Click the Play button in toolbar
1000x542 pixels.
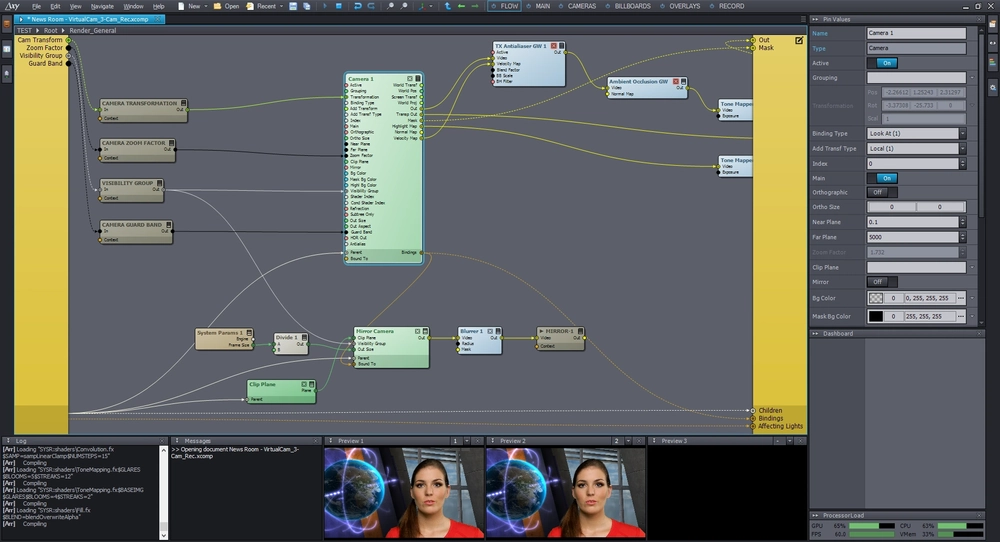coord(325,6)
